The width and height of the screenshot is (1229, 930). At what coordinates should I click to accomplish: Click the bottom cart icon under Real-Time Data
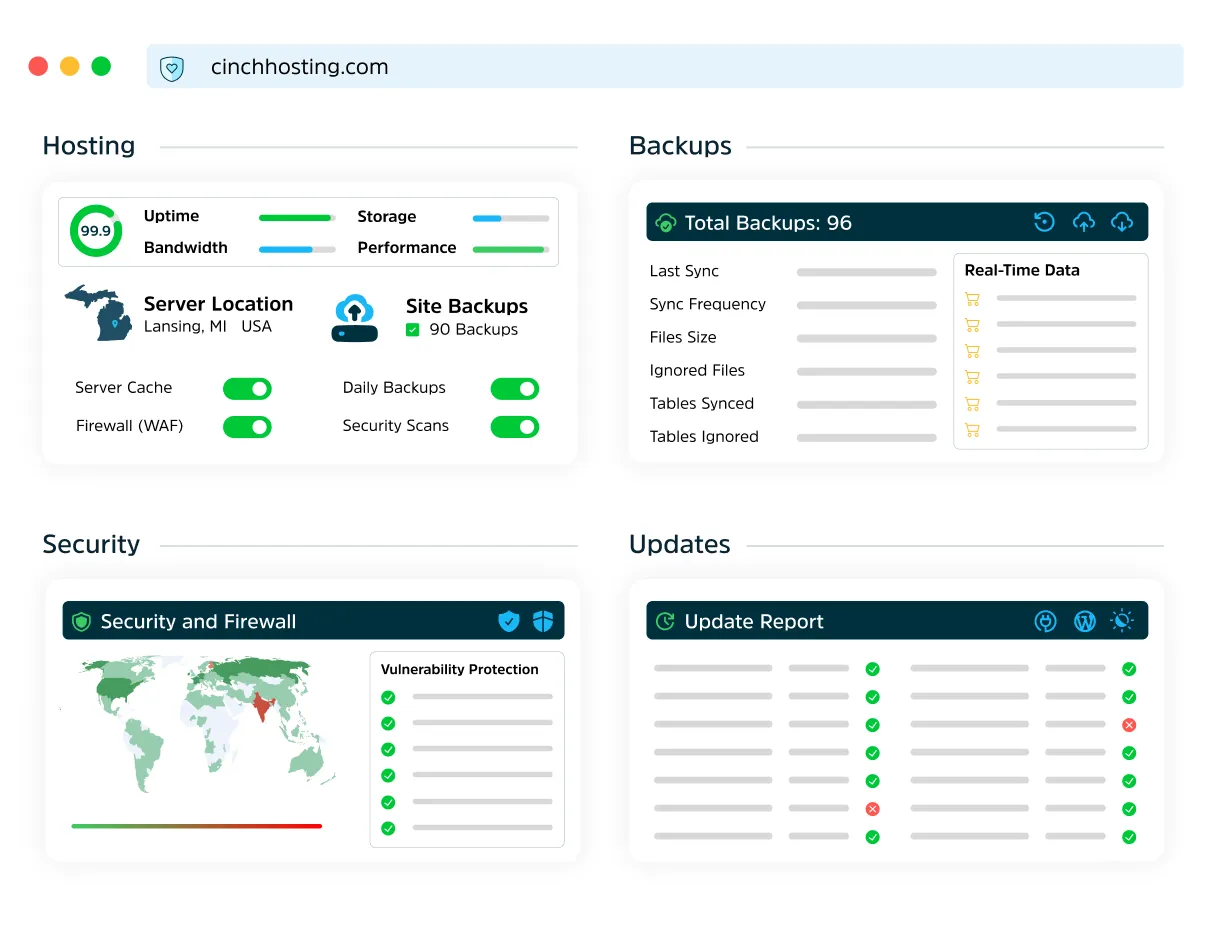[x=972, y=429]
